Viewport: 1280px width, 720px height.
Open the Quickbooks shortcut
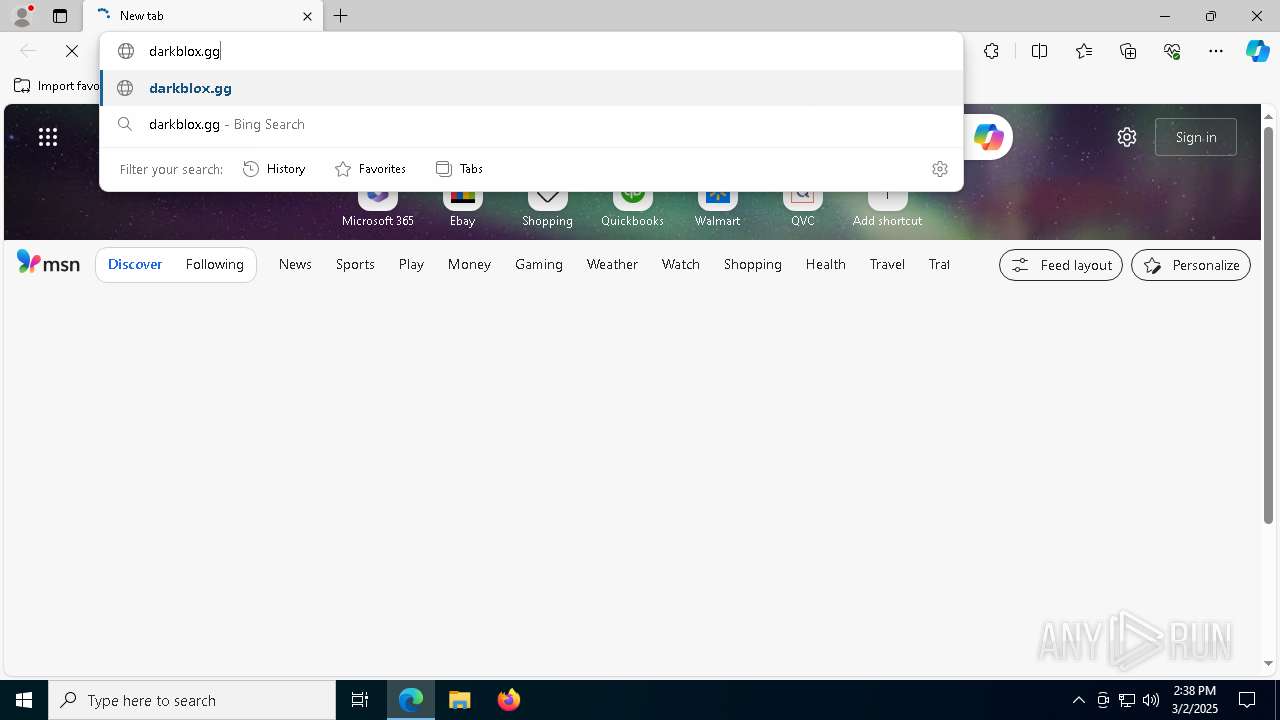pyautogui.click(x=632, y=209)
